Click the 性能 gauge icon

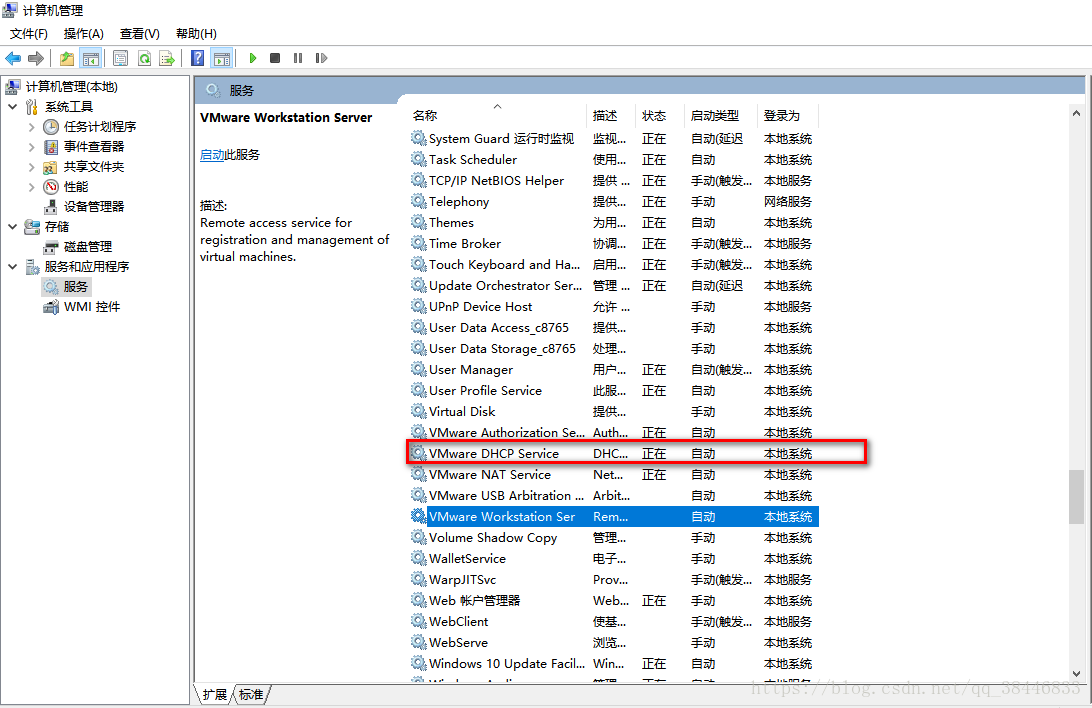click(51, 187)
